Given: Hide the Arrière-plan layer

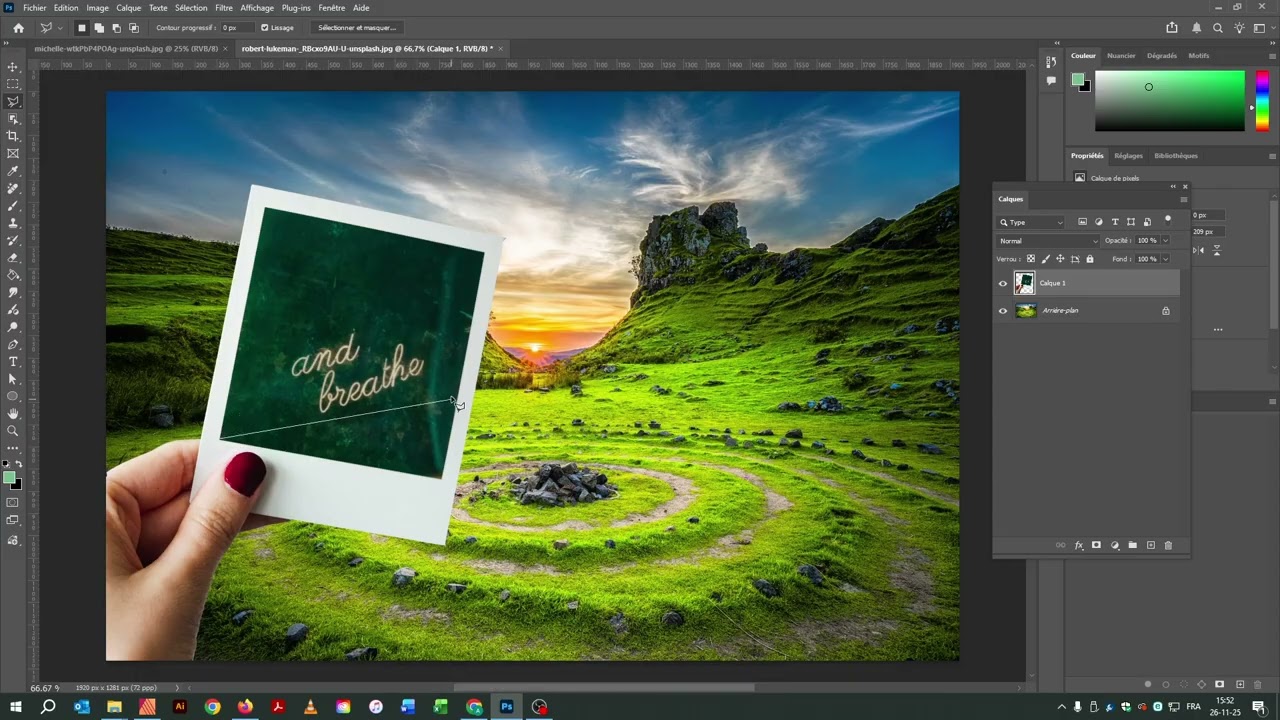Looking at the screenshot, I should pos(1003,311).
